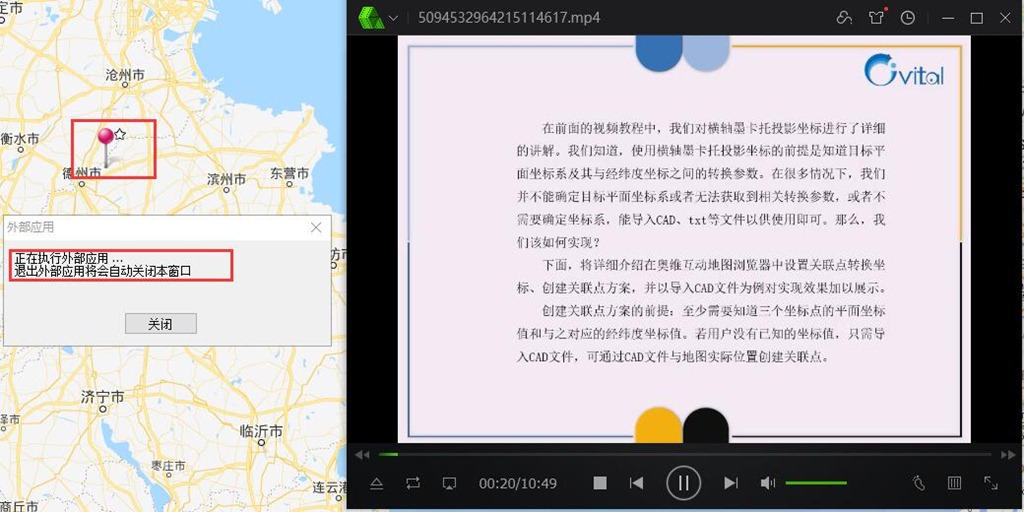Skip to the next video

(731, 483)
